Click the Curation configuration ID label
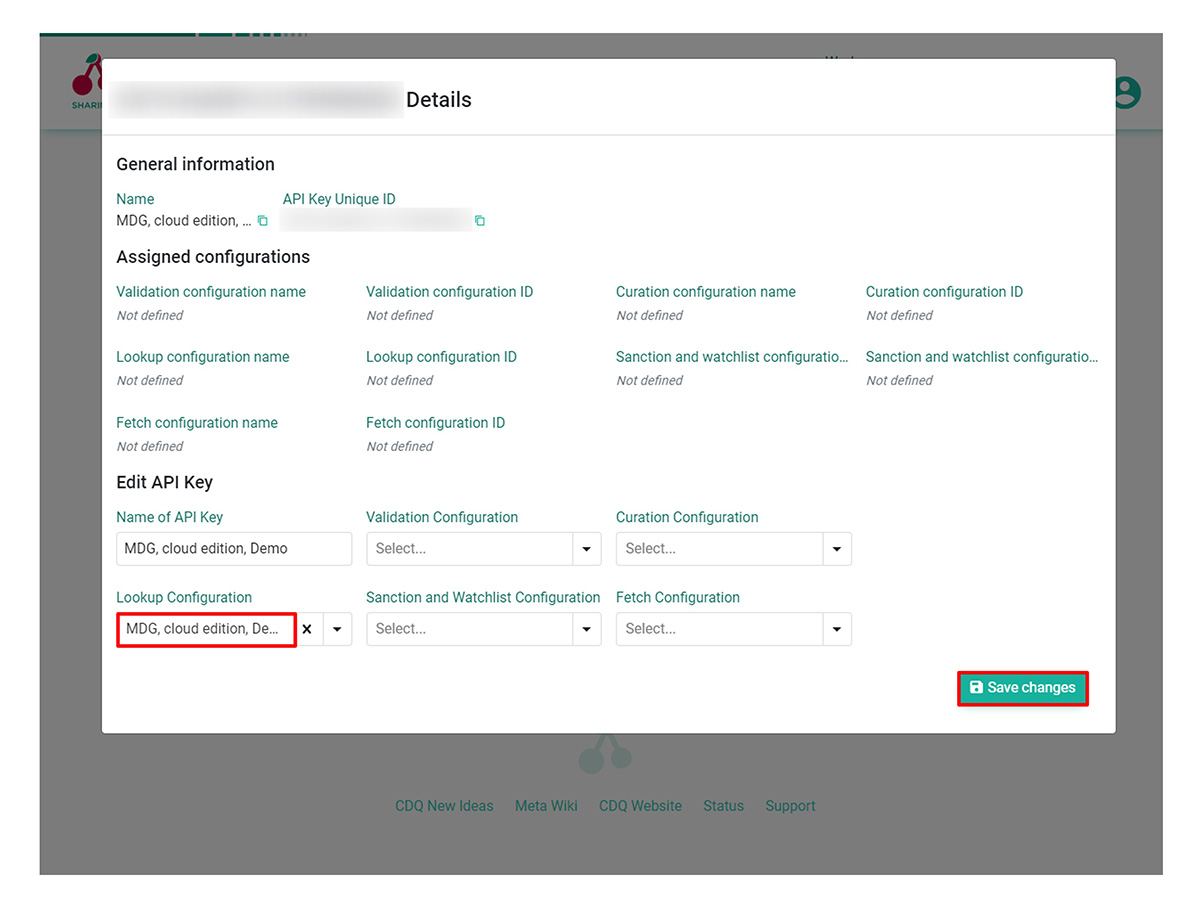Viewport: 1200px width, 908px height. click(944, 292)
